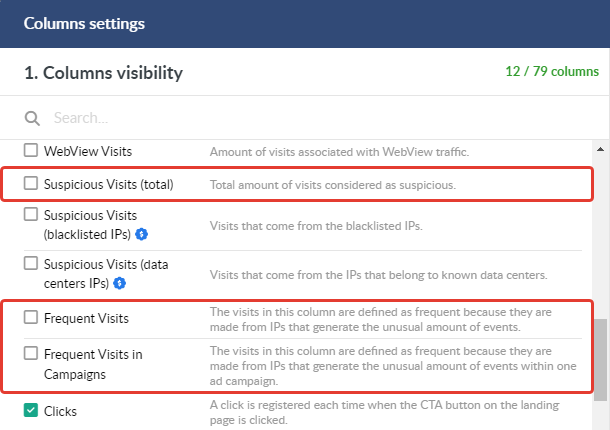The height and width of the screenshot is (430, 610).
Task: Click the blue badge beside data centers IPs
Action: coord(119,283)
